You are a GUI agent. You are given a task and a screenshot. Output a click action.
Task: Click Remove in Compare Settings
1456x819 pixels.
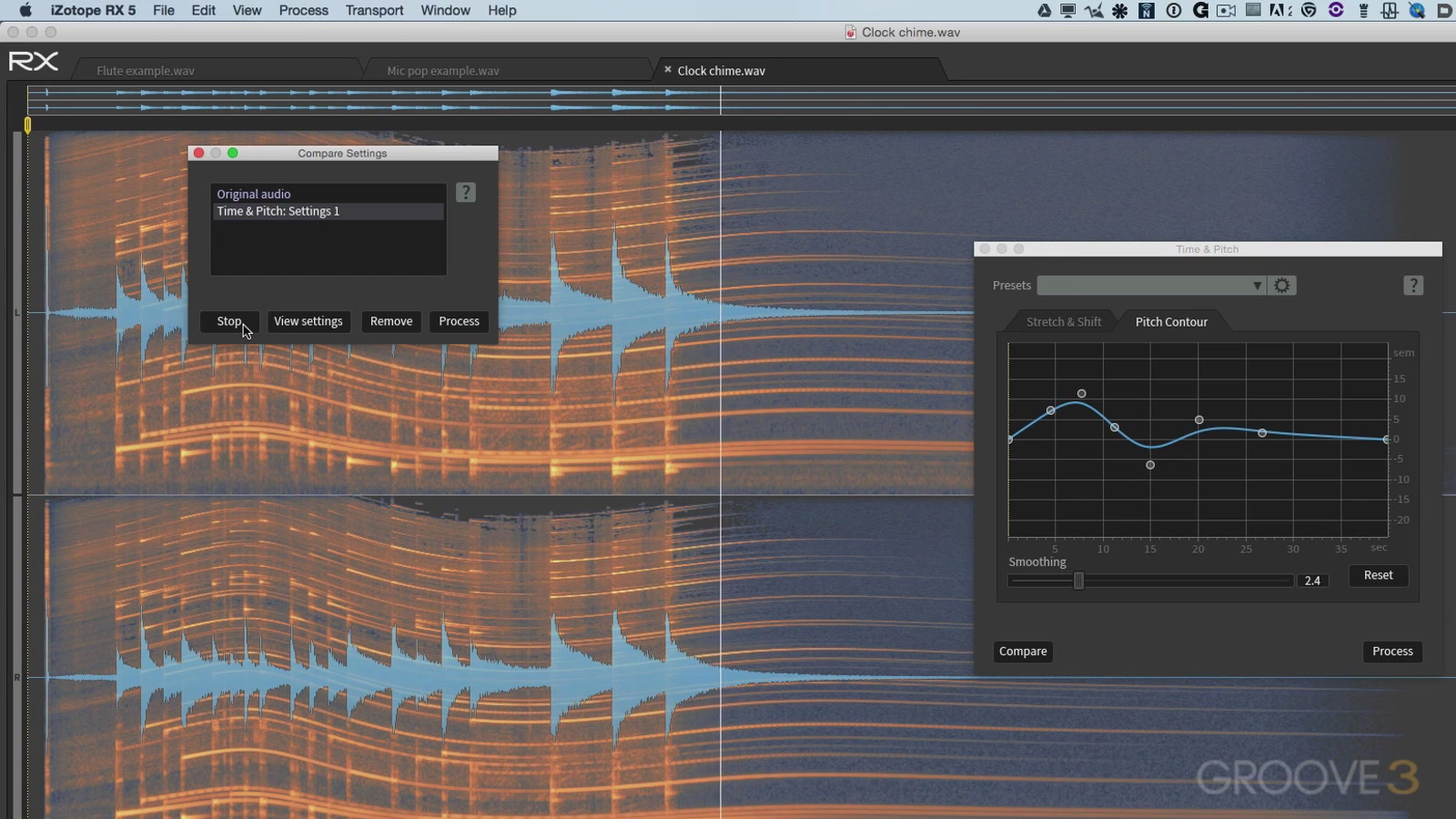(391, 321)
